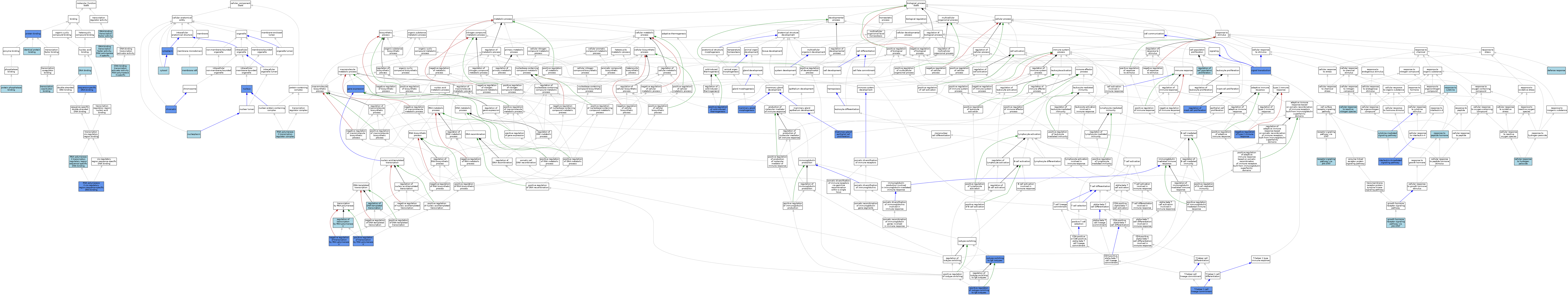The width and height of the screenshot is (1568, 295).
Task: Click the blue 'nucleus' node
Action: point(246,89)
